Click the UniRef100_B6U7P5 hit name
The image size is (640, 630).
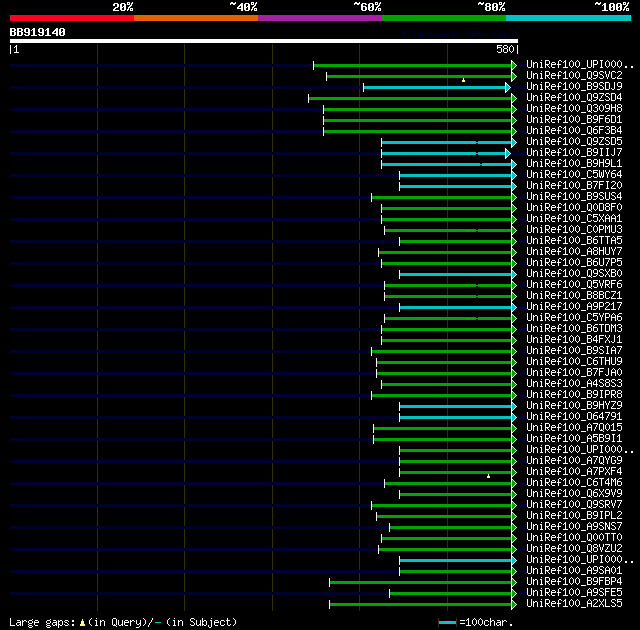click(x=574, y=263)
